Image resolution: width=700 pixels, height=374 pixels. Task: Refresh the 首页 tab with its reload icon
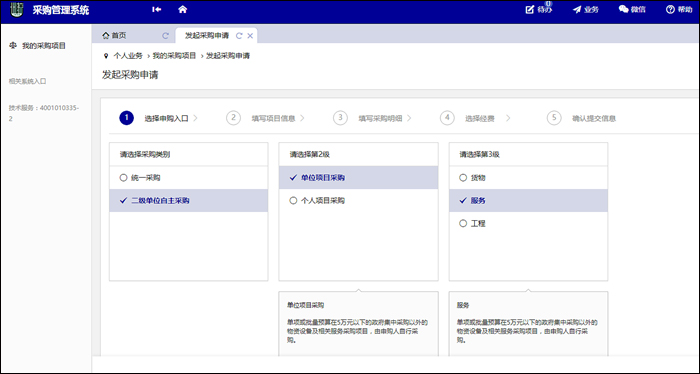coord(165,36)
